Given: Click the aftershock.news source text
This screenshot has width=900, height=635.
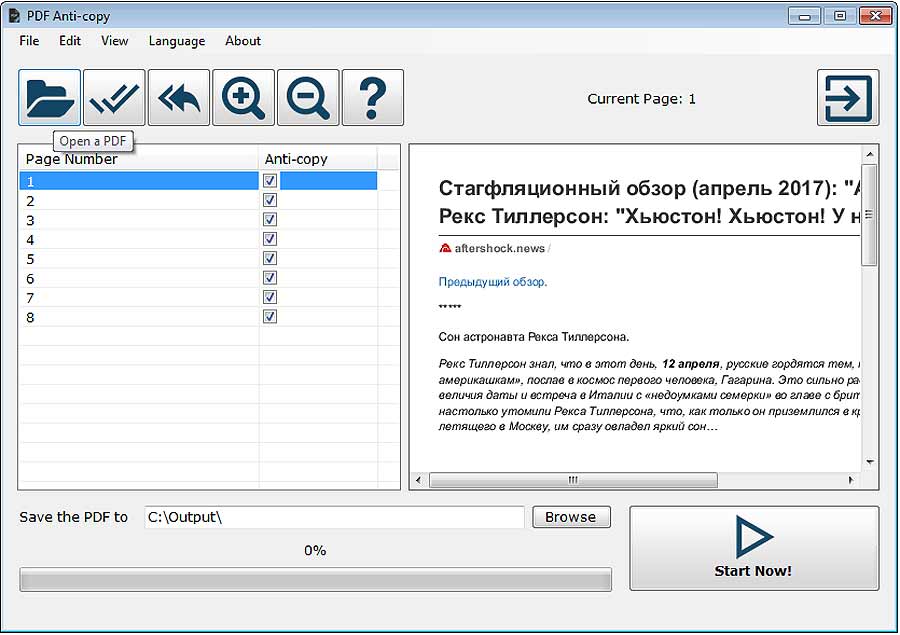Looking at the screenshot, I should pos(499,249).
